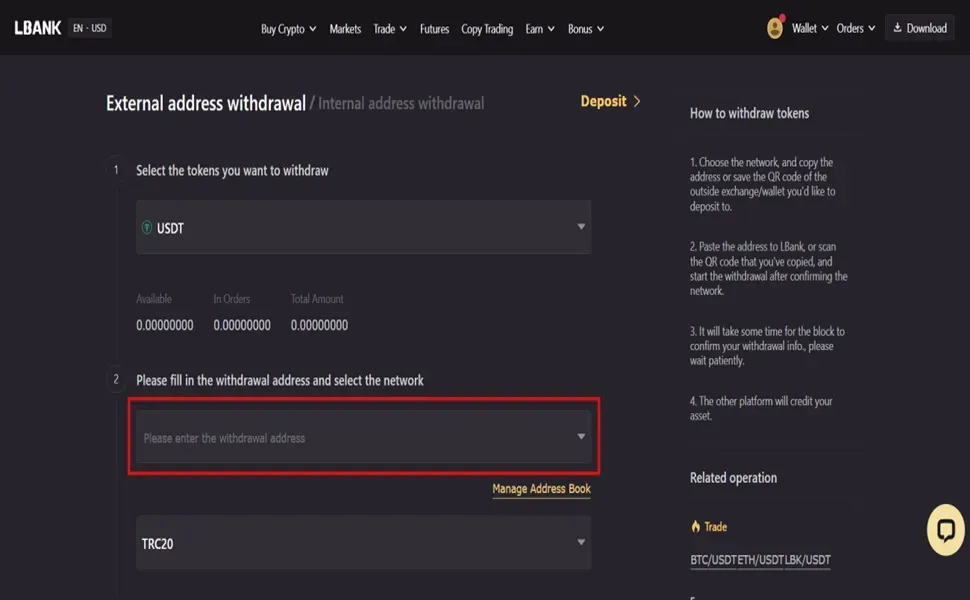
Task: Open the Buy Crypto dropdown
Action: click(288, 28)
